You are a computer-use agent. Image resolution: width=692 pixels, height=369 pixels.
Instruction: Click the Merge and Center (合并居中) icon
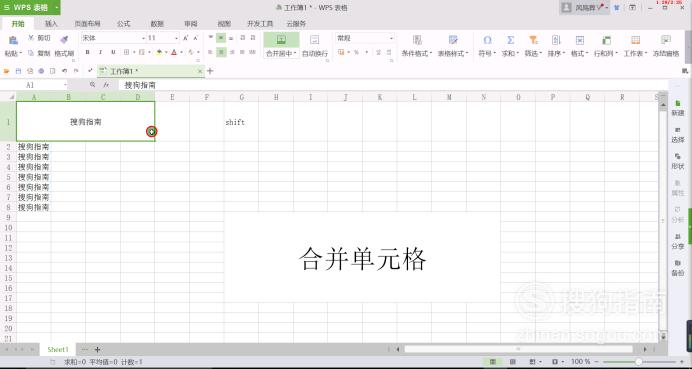(x=281, y=40)
